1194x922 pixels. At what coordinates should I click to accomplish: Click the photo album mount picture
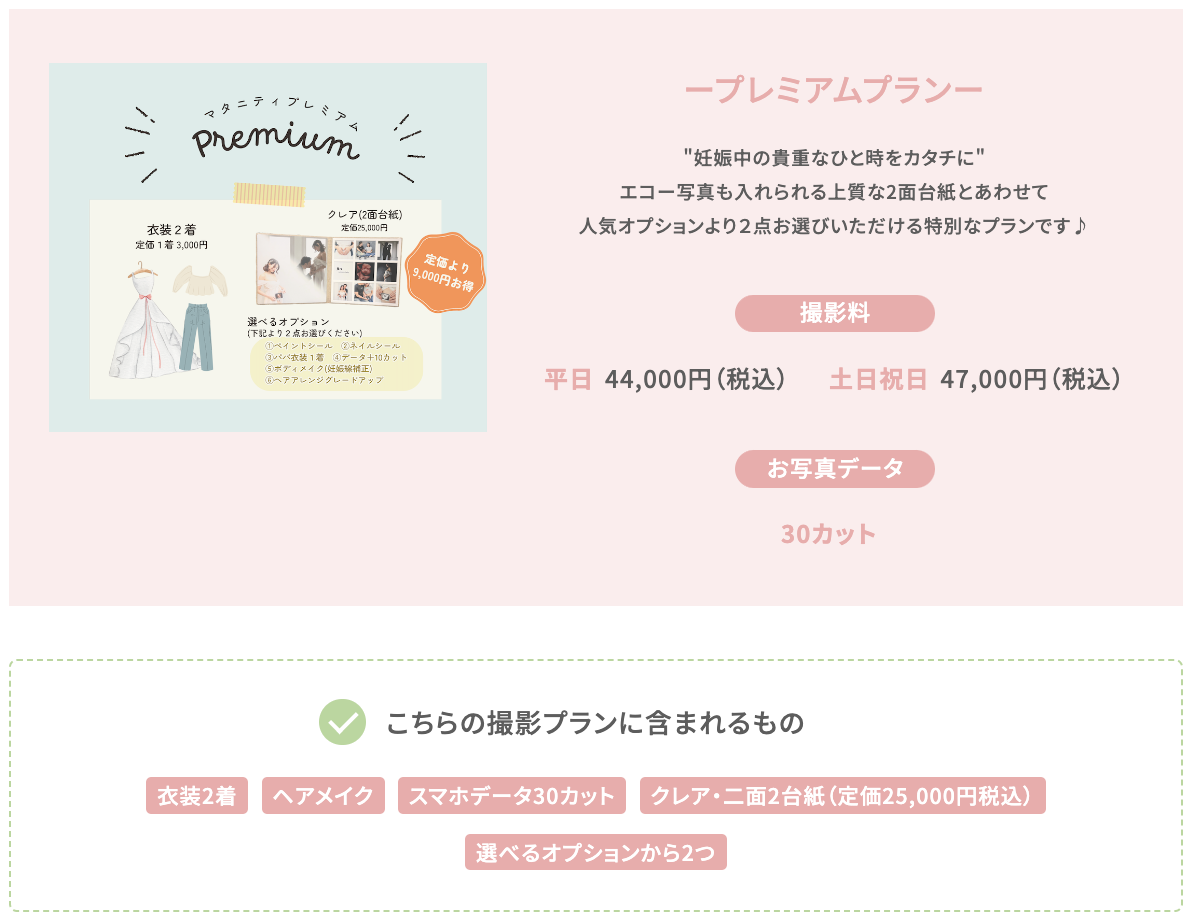(329, 270)
